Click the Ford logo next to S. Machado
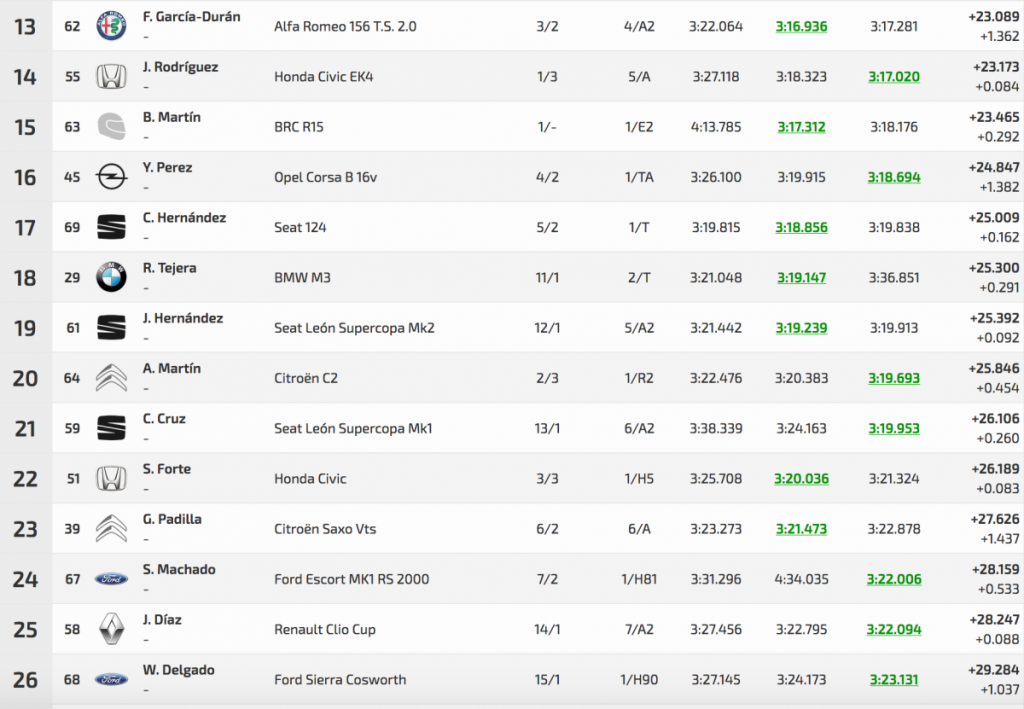The width and height of the screenshot is (1024, 709). [x=111, y=579]
